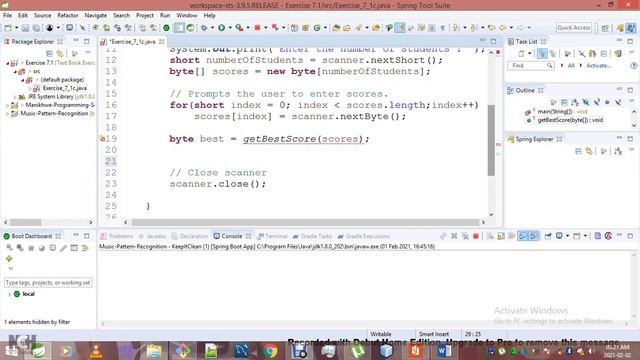Open the New file dropdown arrow
Viewport: 640px width, 360px height.
coord(16,28)
